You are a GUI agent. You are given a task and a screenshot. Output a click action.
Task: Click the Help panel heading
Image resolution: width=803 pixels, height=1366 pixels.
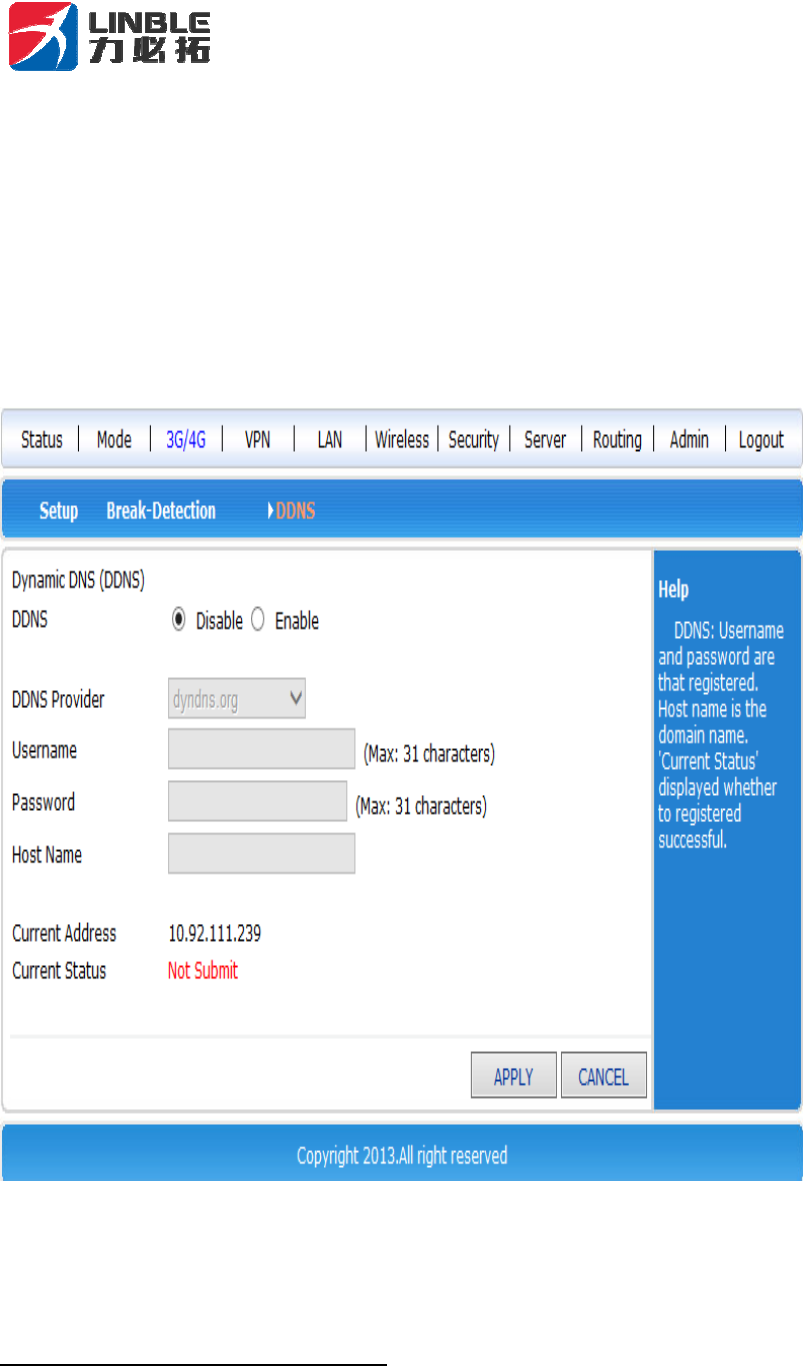tap(673, 590)
